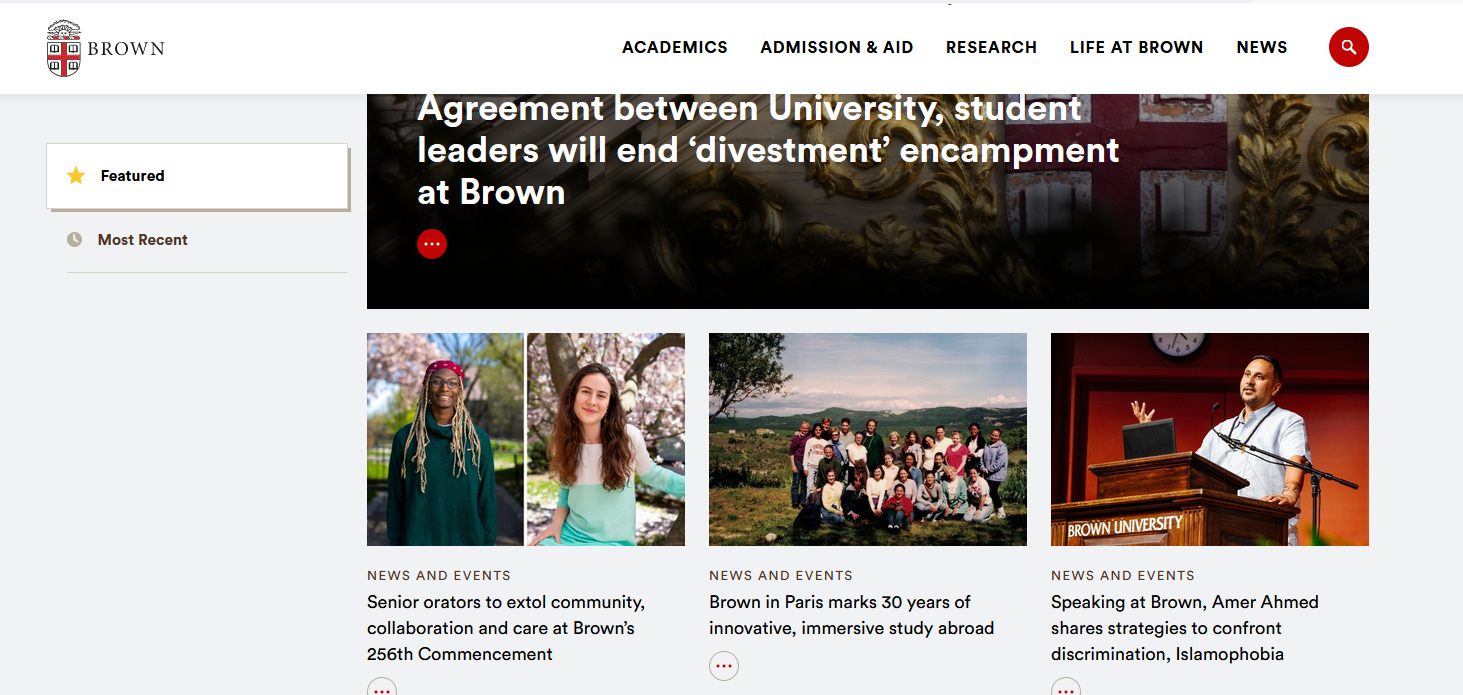Switch to the Most Recent tab
Image resolution: width=1463 pixels, height=695 pixels.
(x=206, y=240)
